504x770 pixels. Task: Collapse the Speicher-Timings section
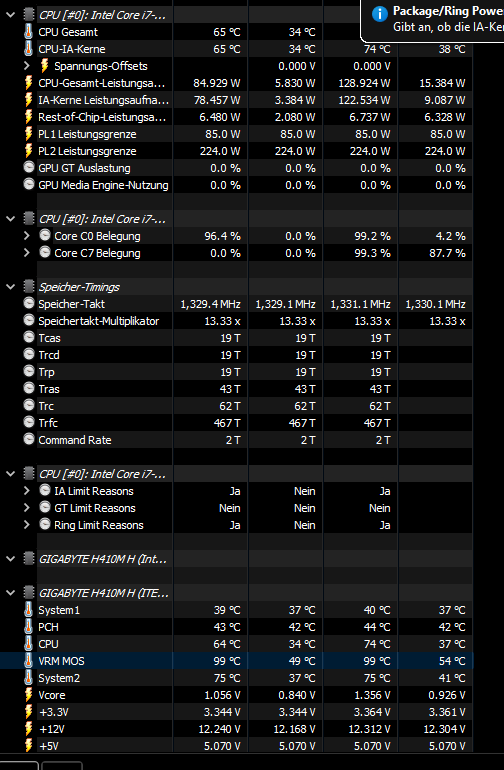pos(10,287)
